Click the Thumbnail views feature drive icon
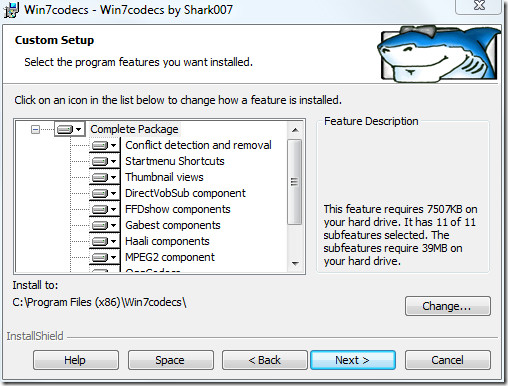The height and width of the screenshot is (386, 508). coord(104,177)
